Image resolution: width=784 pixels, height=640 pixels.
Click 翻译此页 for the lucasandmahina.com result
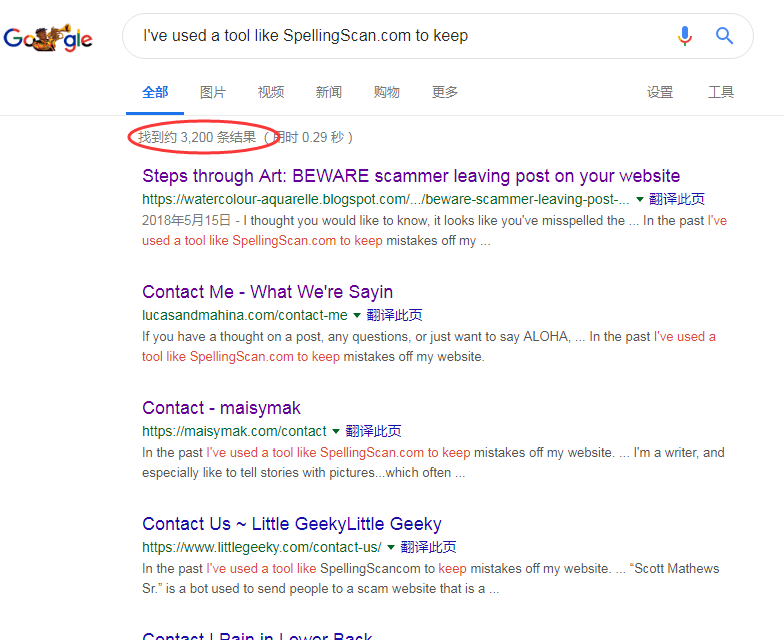coord(394,315)
